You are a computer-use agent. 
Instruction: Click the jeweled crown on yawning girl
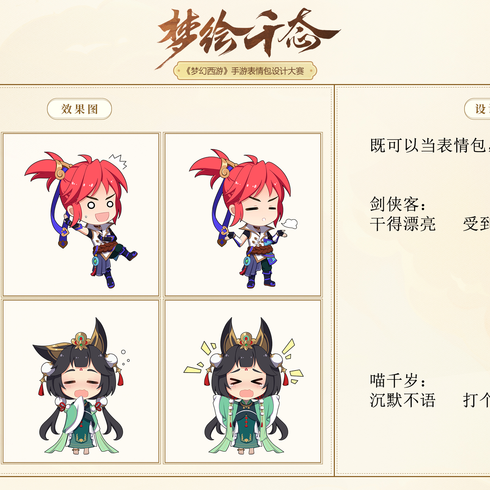tap(81, 341)
